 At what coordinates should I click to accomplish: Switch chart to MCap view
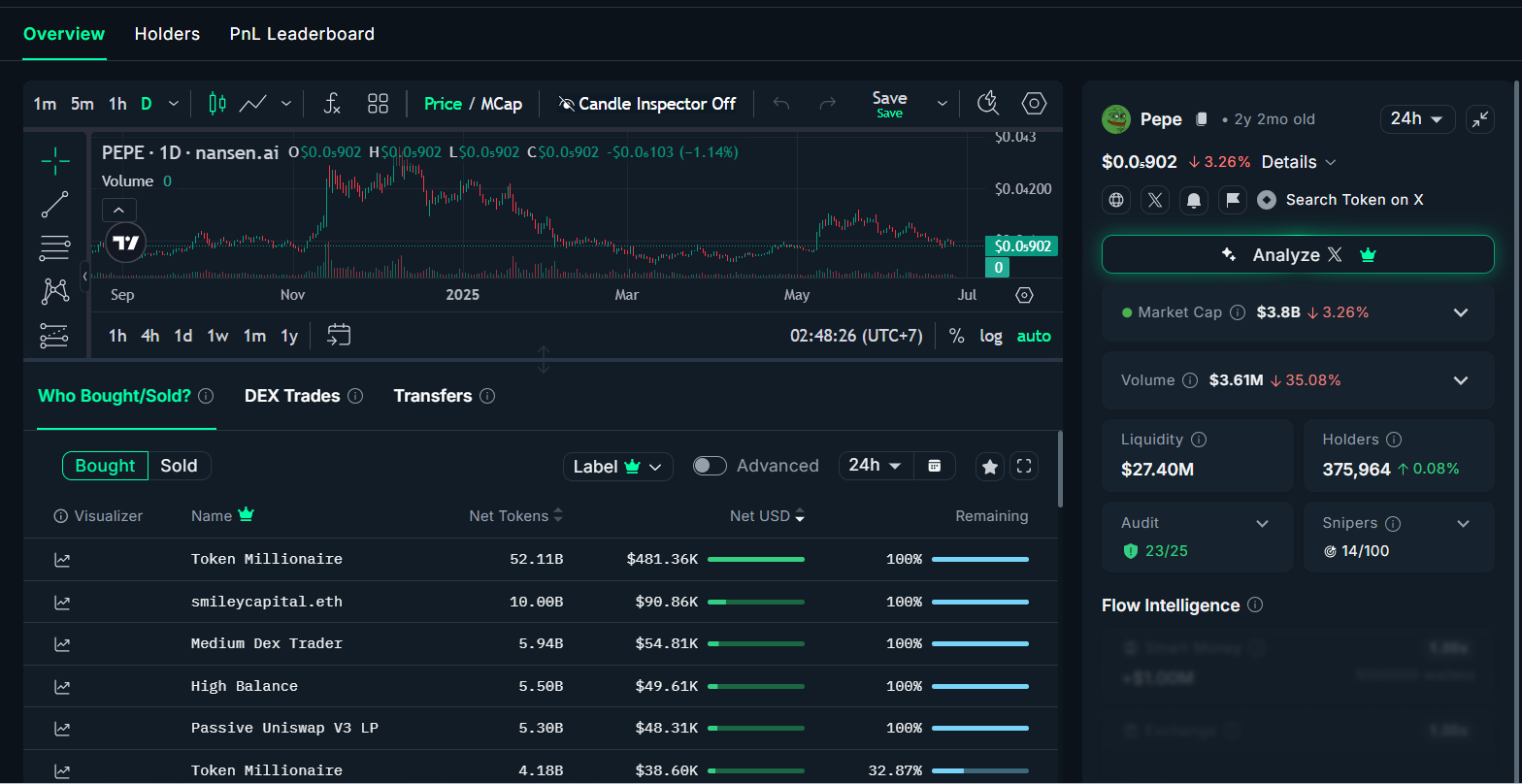click(x=502, y=103)
